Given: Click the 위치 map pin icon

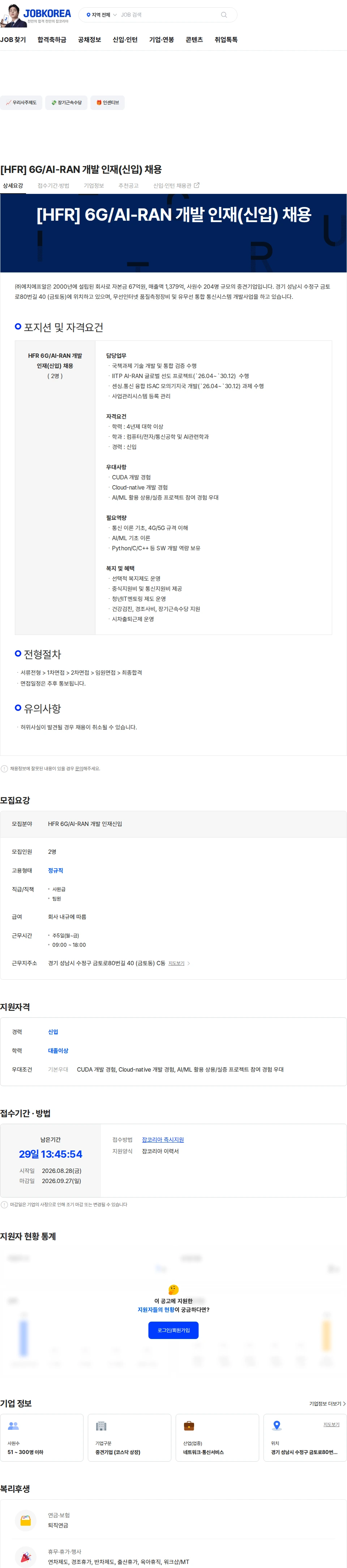Looking at the screenshot, I should coord(277,1425).
